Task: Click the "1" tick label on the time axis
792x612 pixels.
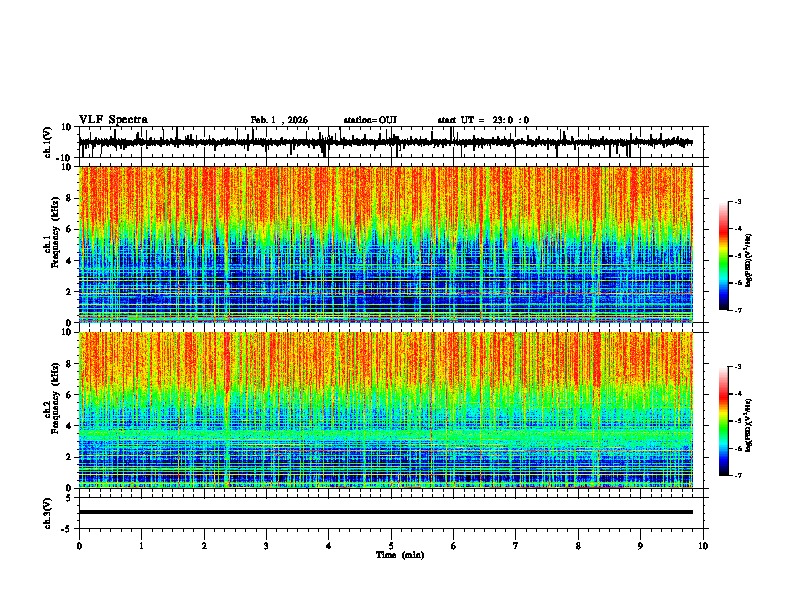Action: pyautogui.click(x=141, y=546)
